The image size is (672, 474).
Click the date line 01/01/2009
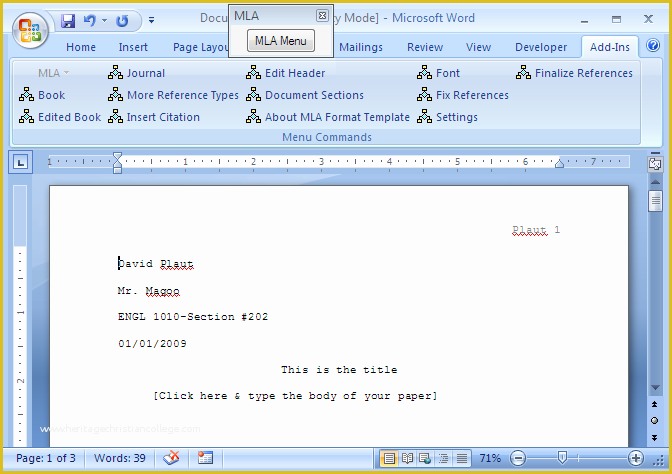[152, 343]
